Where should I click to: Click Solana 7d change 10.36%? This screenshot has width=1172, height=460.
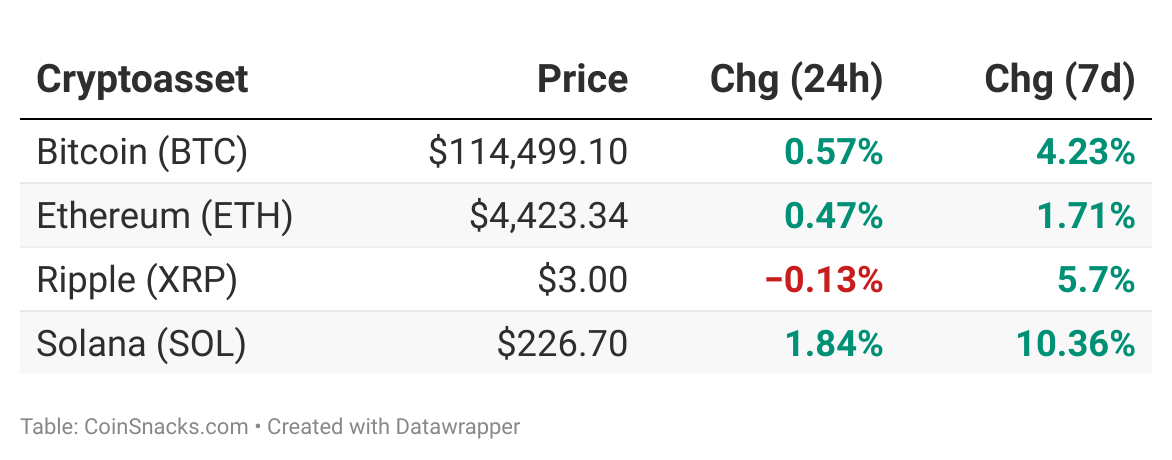point(1075,343)
